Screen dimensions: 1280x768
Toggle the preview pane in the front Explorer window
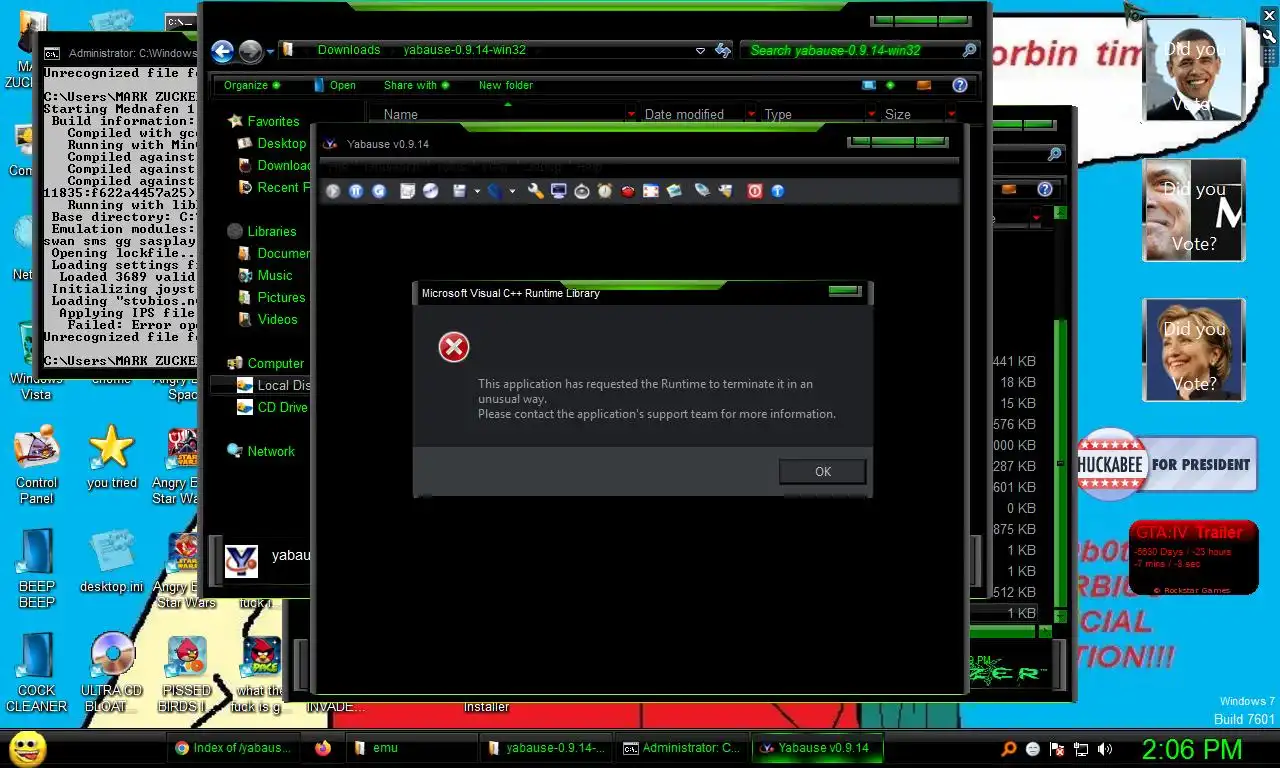[x=924, y=85]
